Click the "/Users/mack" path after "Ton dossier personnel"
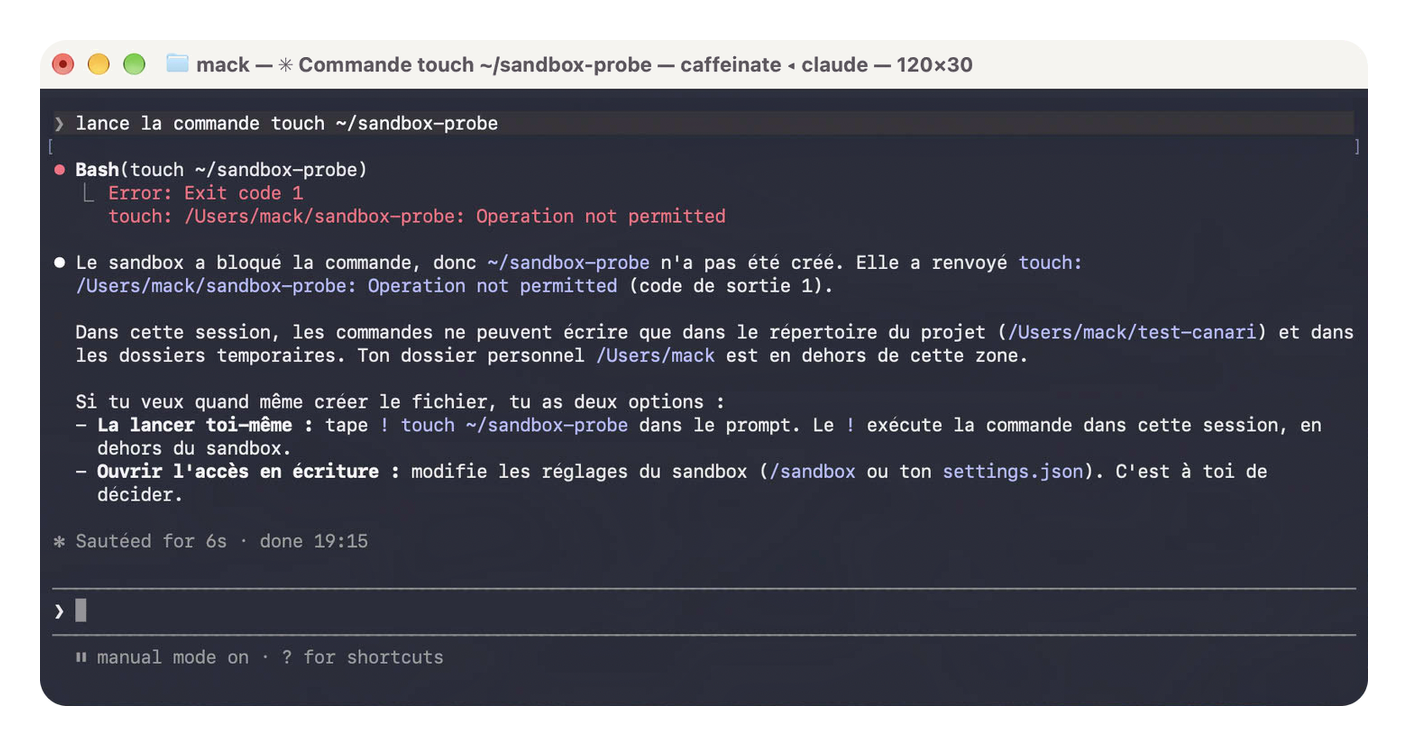1408x746 pixels. (656, 355)
